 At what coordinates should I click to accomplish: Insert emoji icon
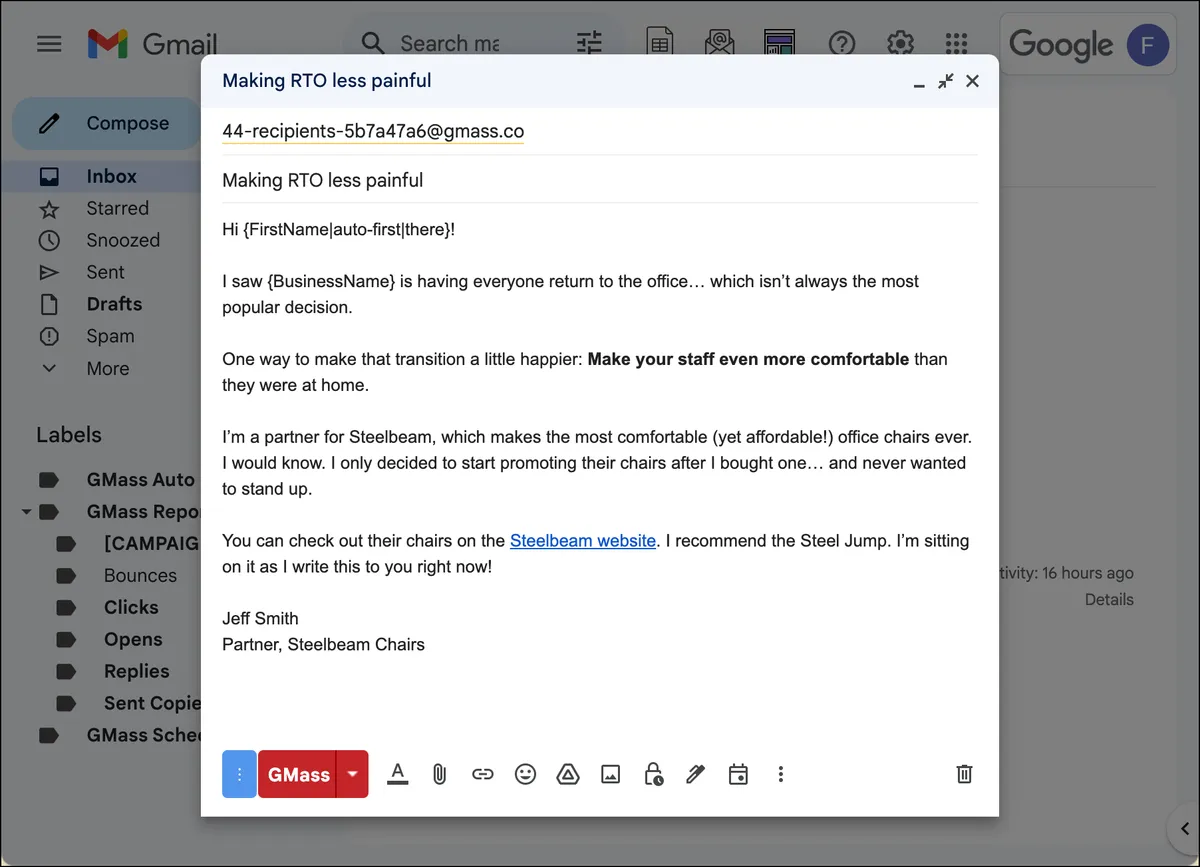pos(525,774)
